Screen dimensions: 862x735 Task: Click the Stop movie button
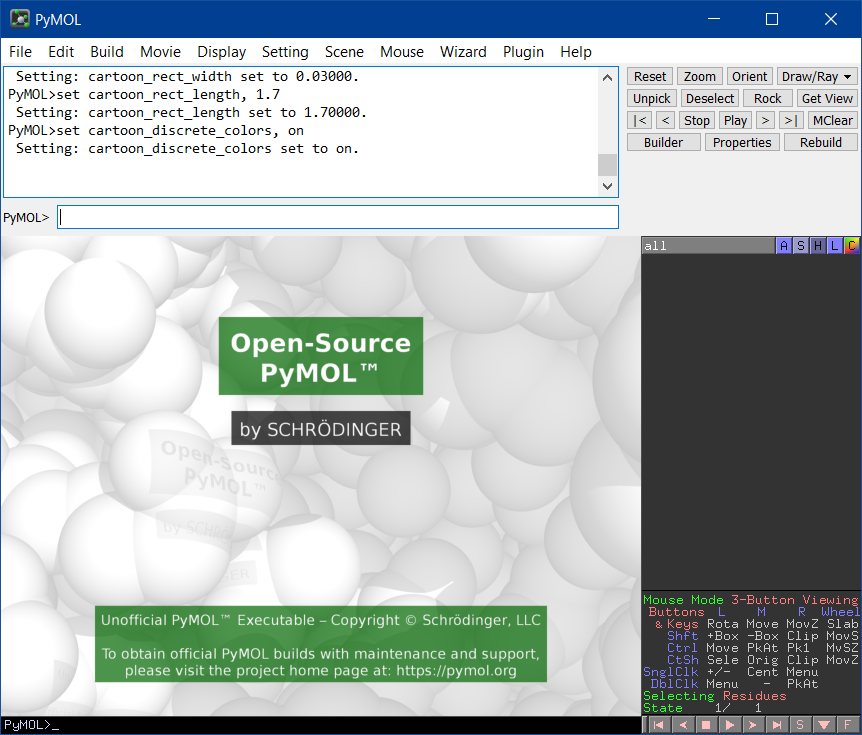697,120
